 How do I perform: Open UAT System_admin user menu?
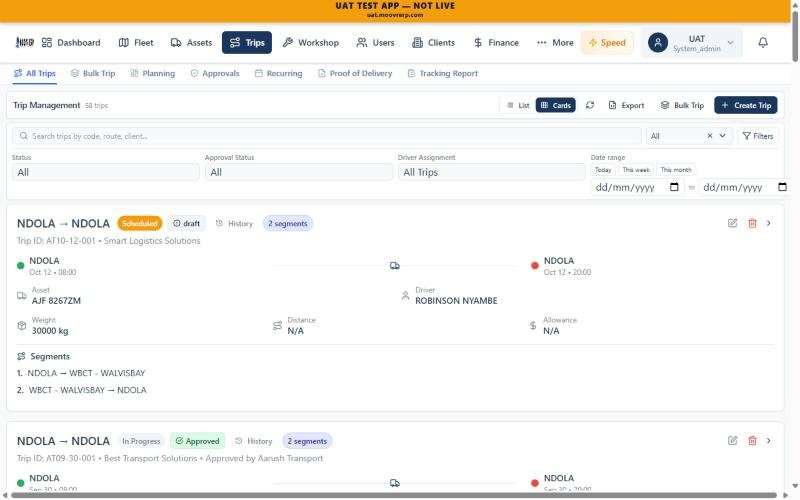tap(691, 42)
